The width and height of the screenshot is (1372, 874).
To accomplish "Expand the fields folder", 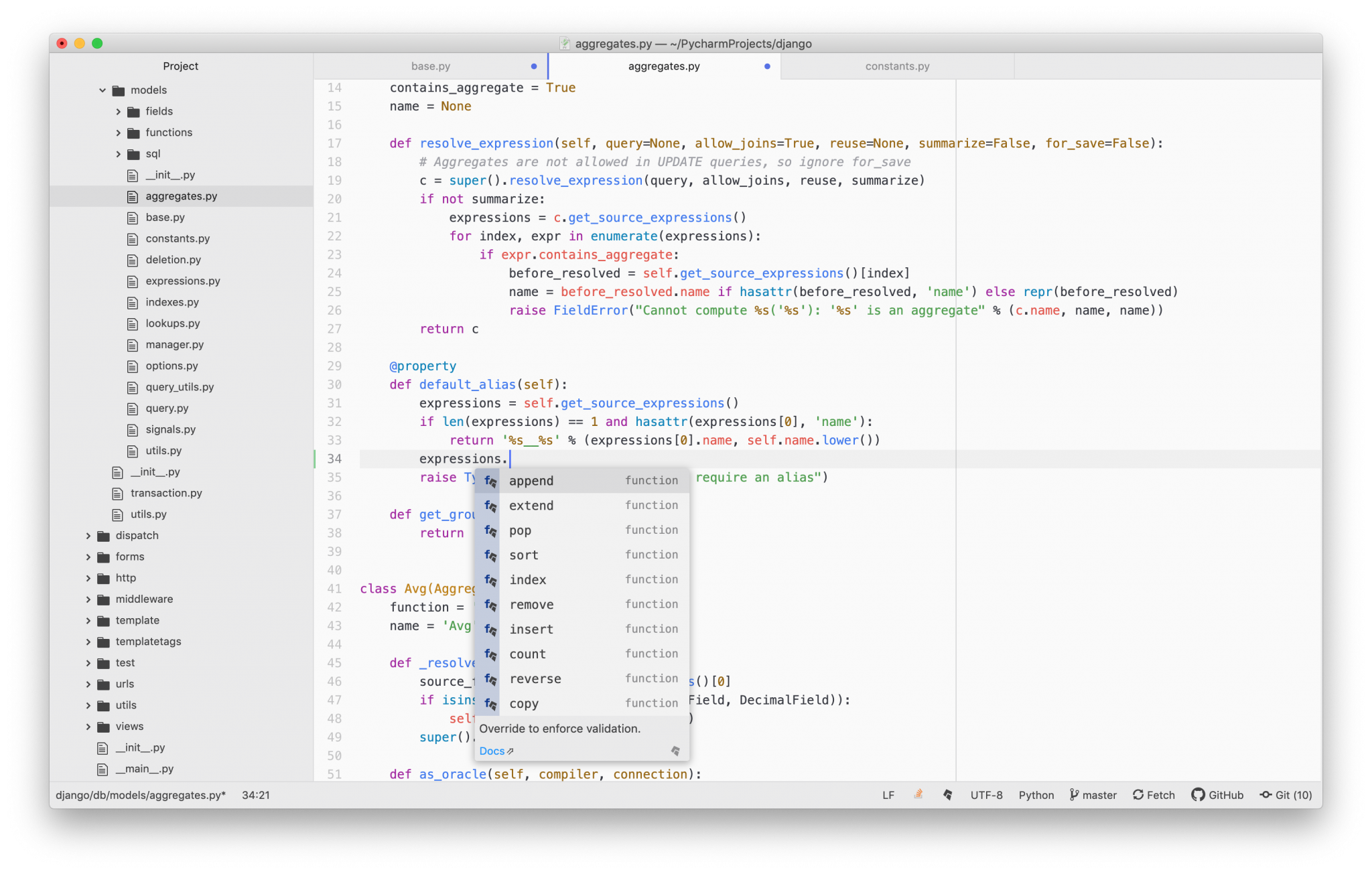I will pyautogui.click(x=118, y=111).
